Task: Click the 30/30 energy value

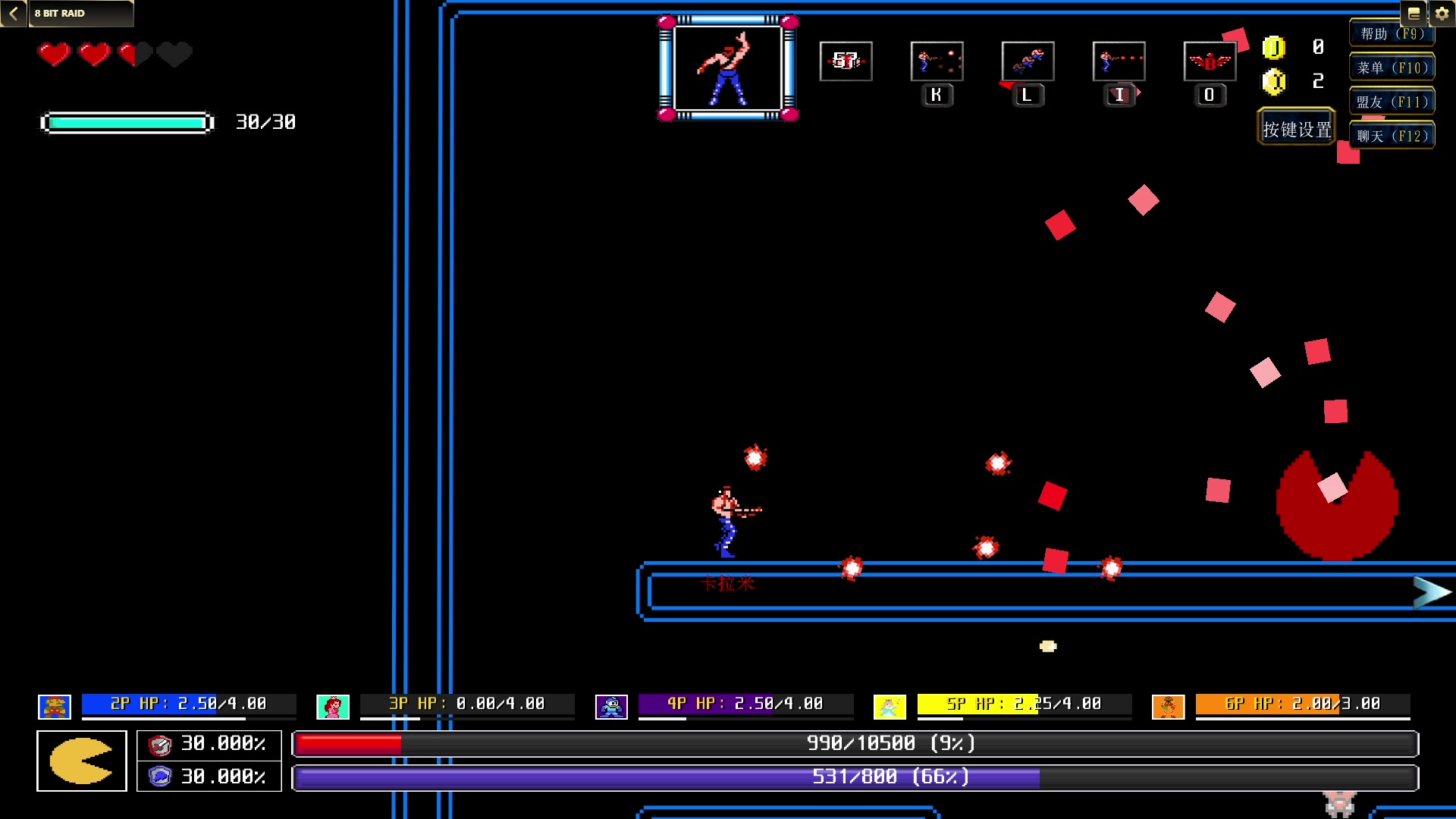Action: coord(265,122)
